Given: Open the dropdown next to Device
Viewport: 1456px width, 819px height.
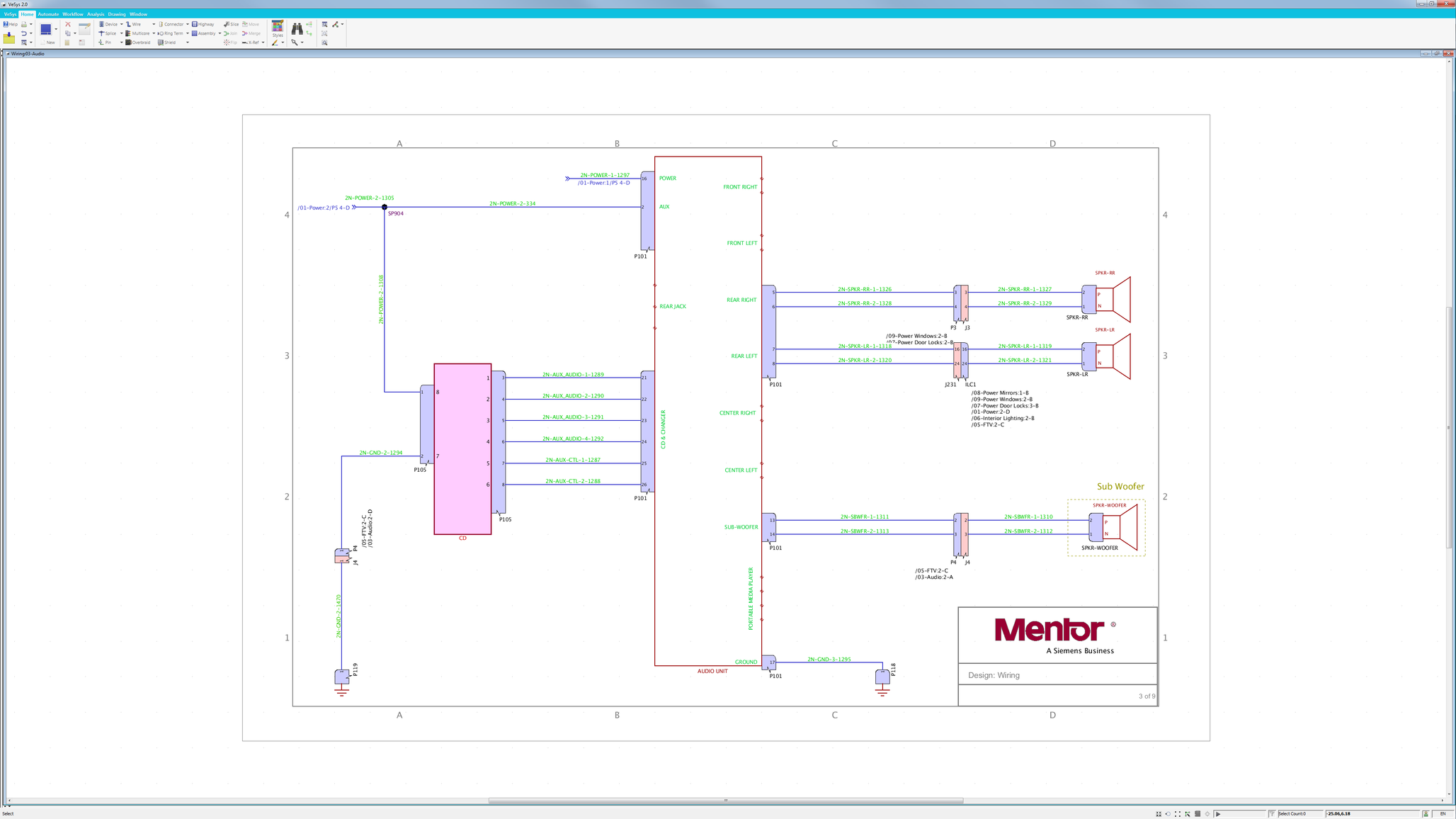Looking at the screenshot, I should (121, 25).
